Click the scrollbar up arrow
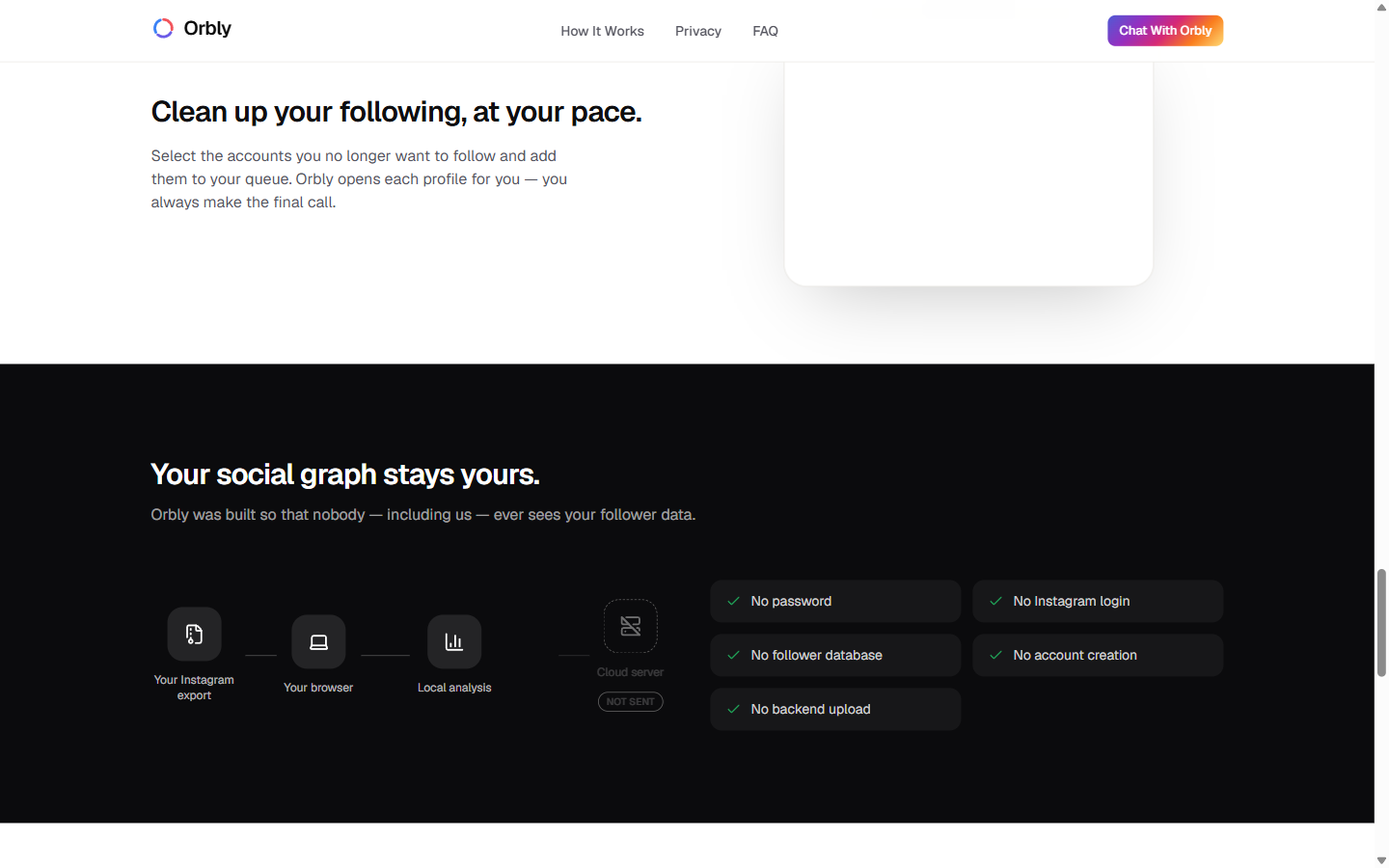 [x=1381, y=8]
